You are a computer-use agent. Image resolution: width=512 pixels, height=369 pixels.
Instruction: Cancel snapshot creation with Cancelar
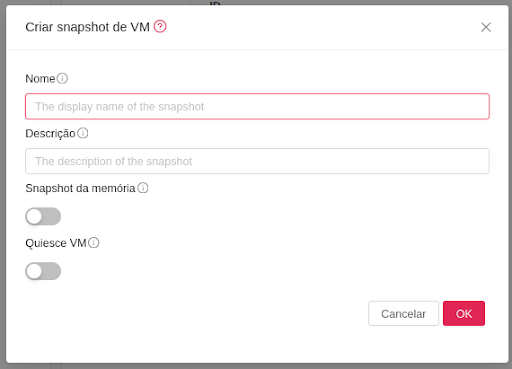[x=403, y=314]
